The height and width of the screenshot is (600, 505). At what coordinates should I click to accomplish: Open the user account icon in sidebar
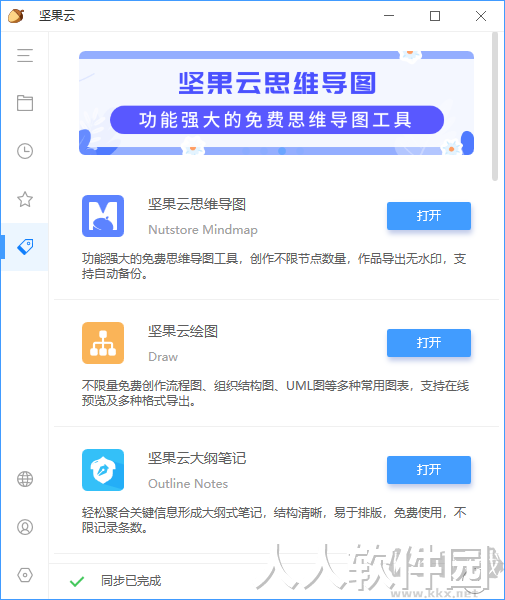click(25, 527)
